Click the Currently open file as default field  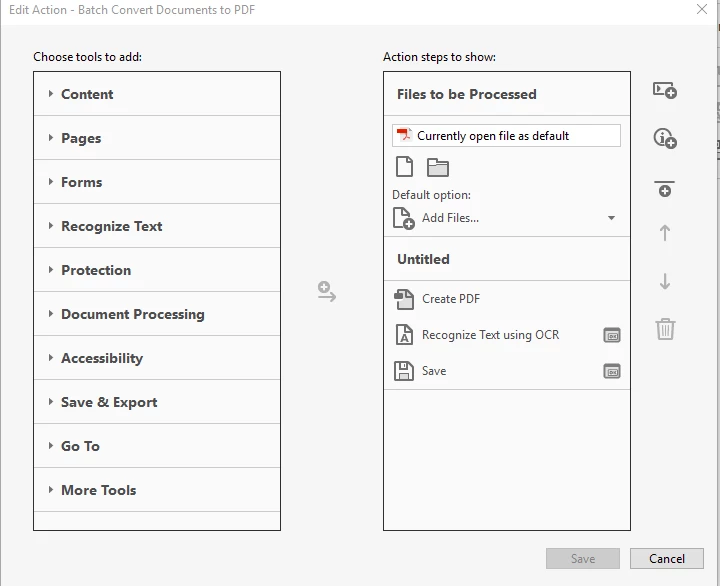click(x=506, y=135)
